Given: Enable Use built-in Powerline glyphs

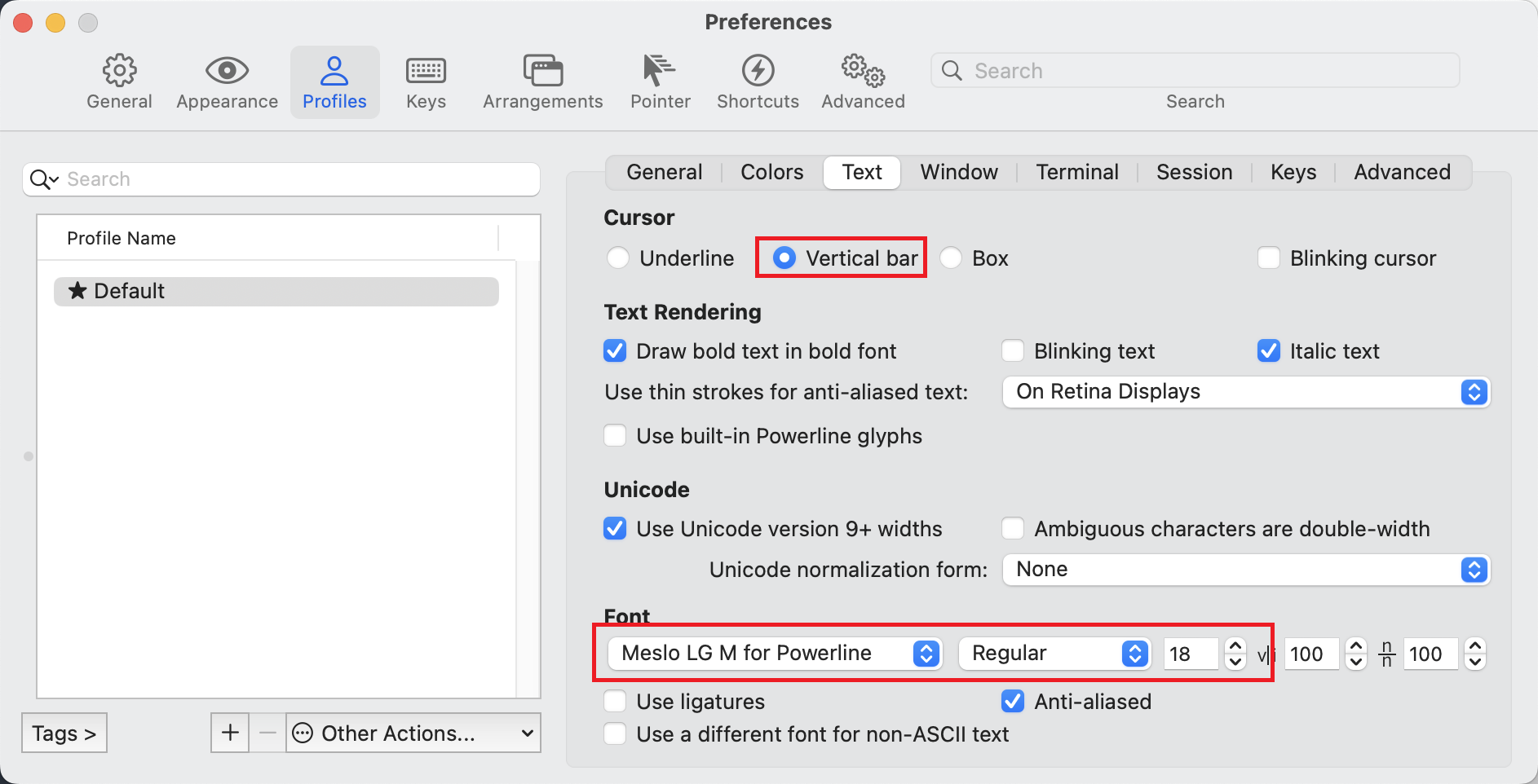Looking at the screenshot, I should [x=615, y=436].
